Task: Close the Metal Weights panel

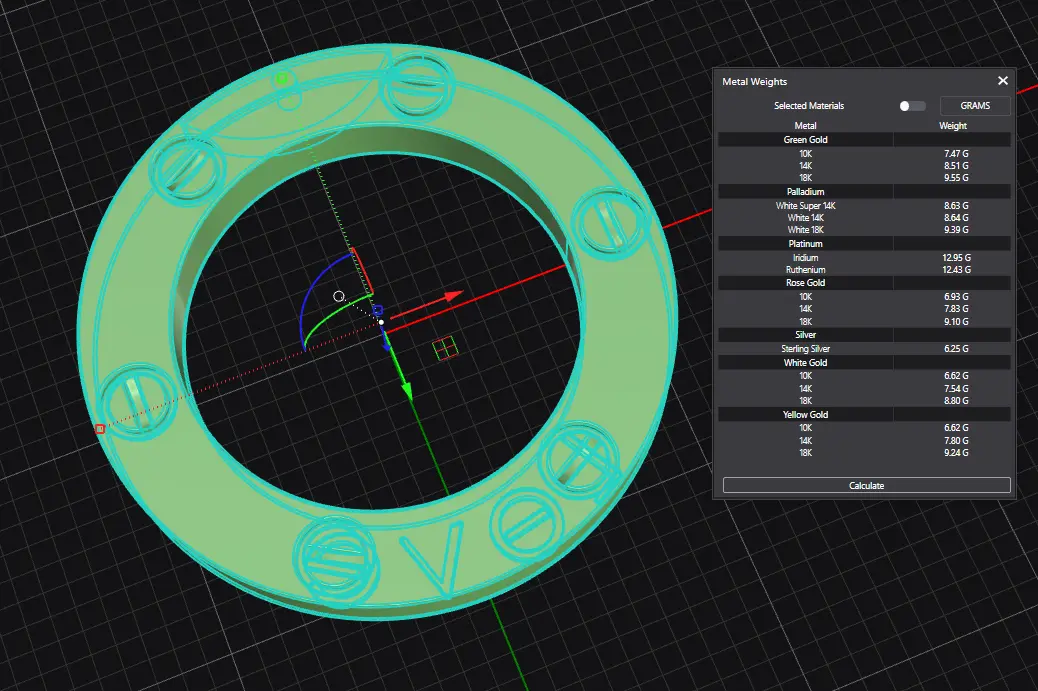Action: pyautogui.click(x=1003, y=81)
